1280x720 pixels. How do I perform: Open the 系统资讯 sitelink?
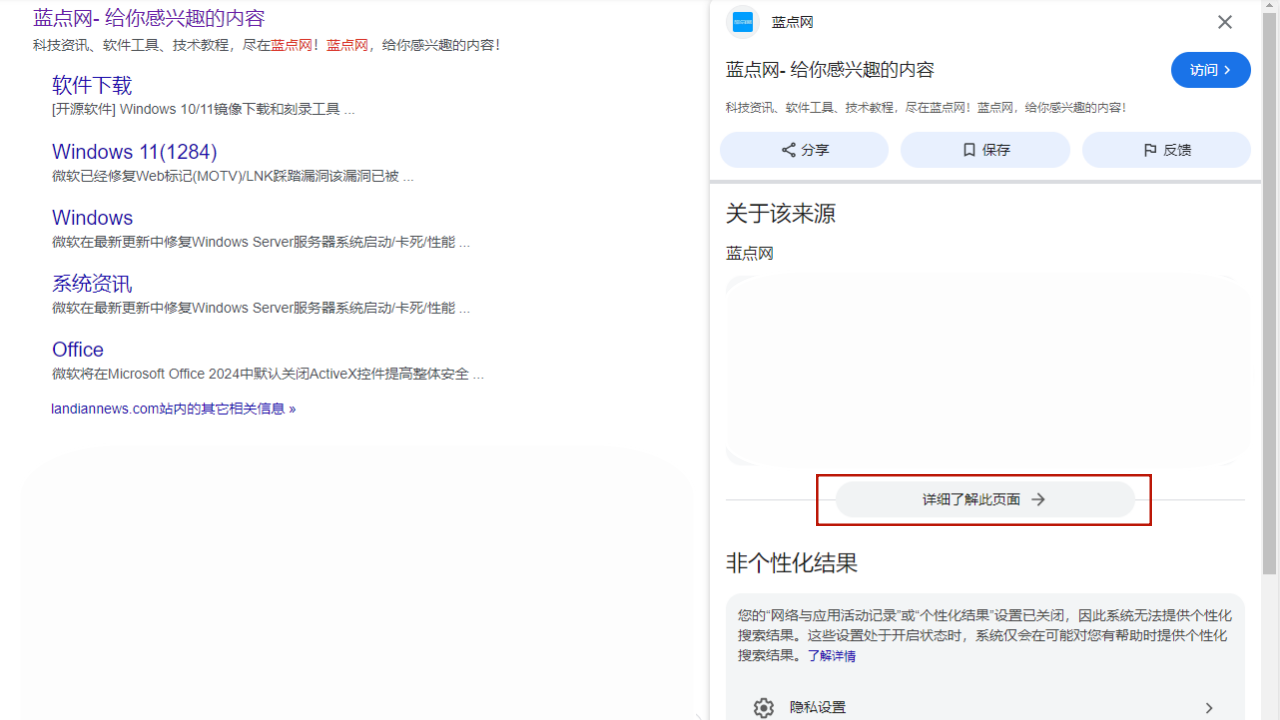[x=92, y=283]
